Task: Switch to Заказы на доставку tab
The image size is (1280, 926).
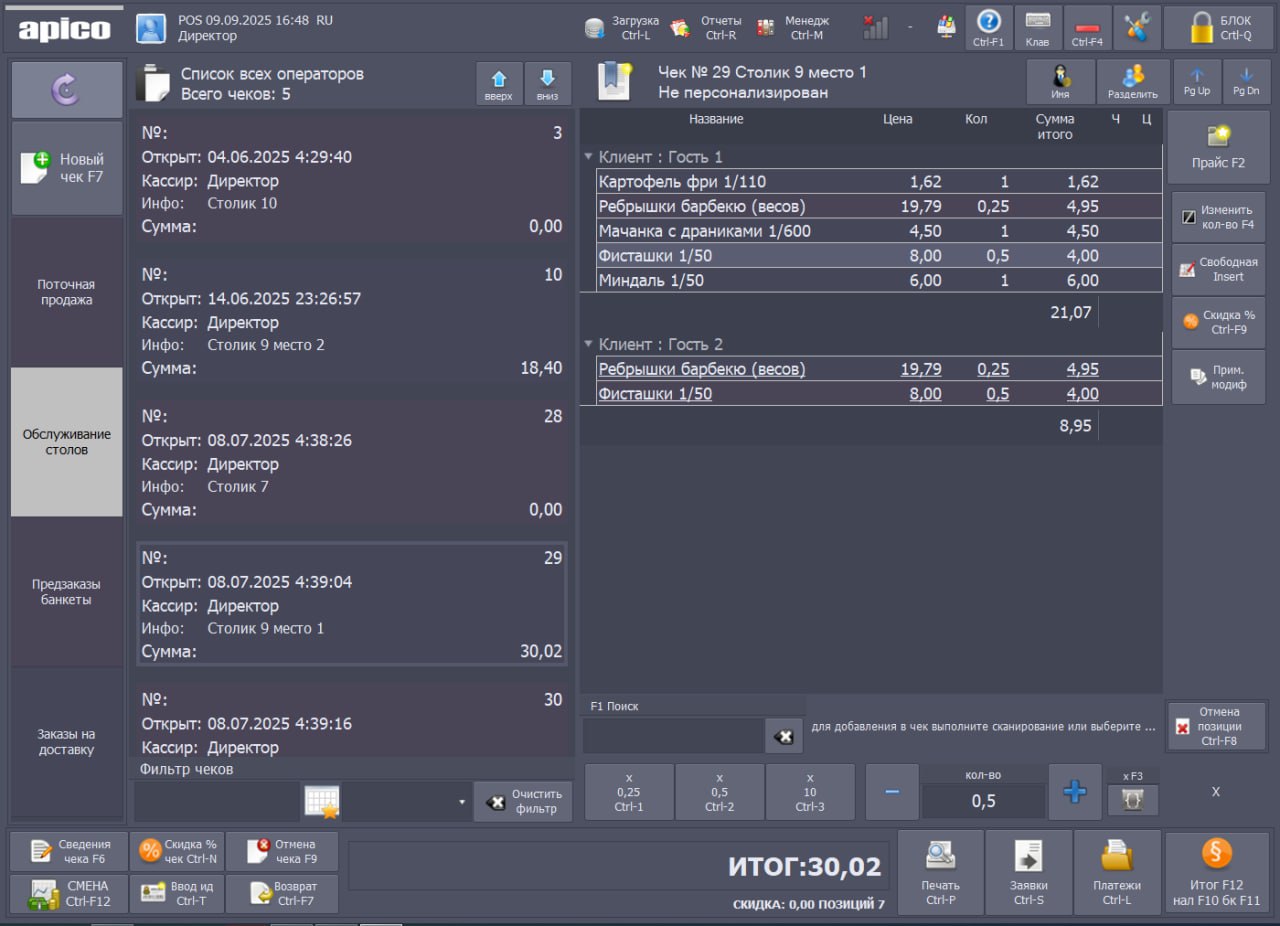Action: pyautogui.click(x=67, y=742)
